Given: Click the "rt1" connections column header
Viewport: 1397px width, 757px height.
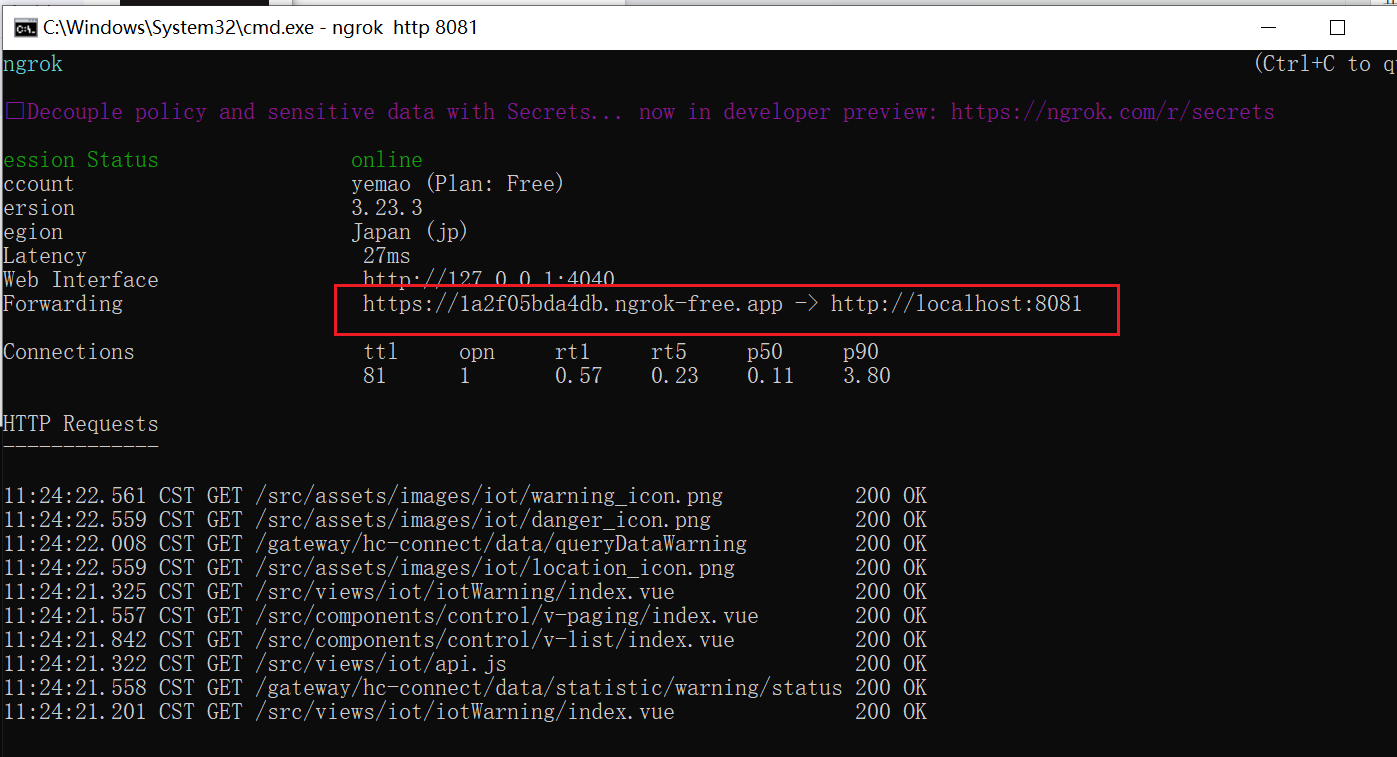Looking at the screenshot, I should tap(573, 352).
